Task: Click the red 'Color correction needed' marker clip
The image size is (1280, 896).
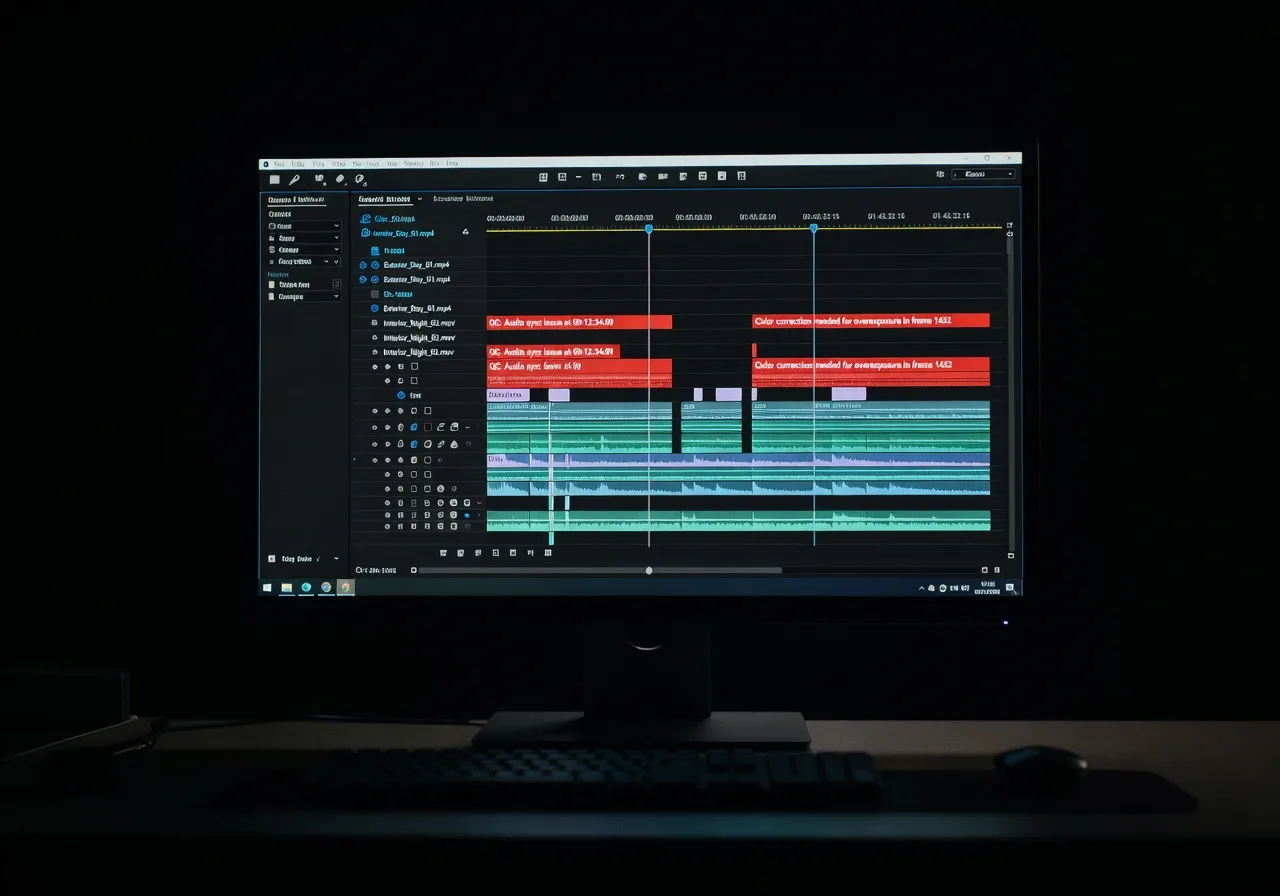Action: pos(870,321)
